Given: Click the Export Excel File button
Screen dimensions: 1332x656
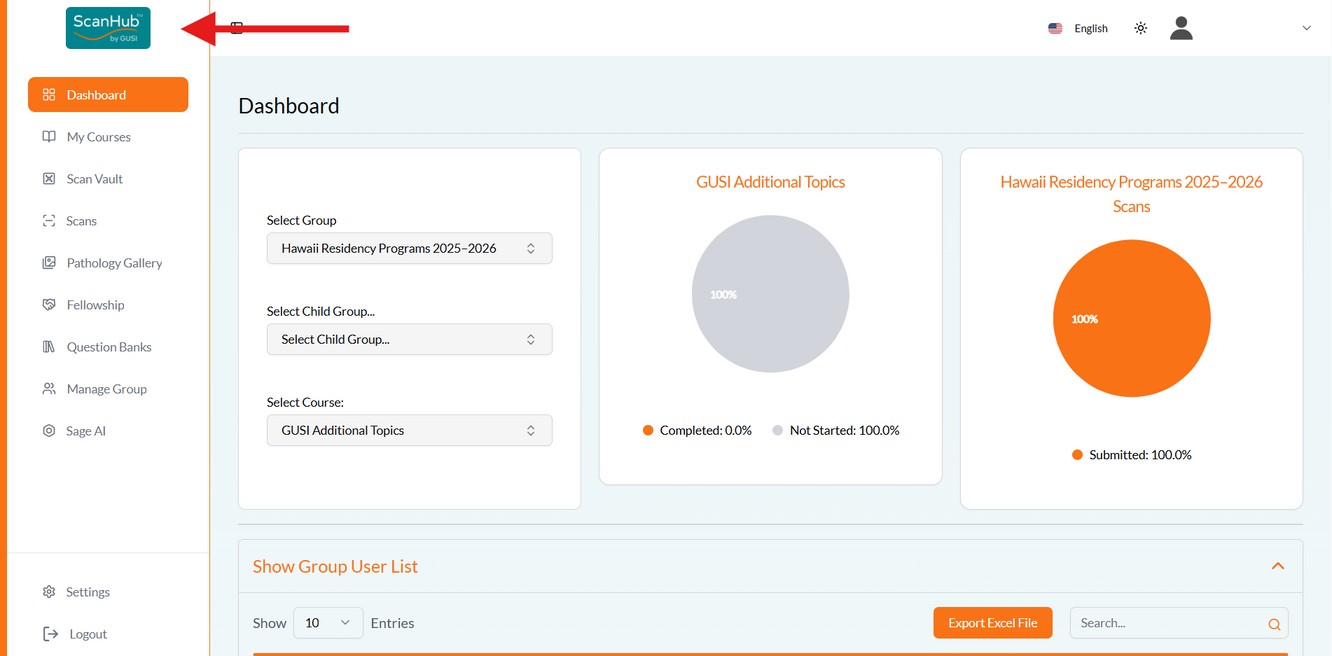Looking at the screenshot, I should point(993,623).
